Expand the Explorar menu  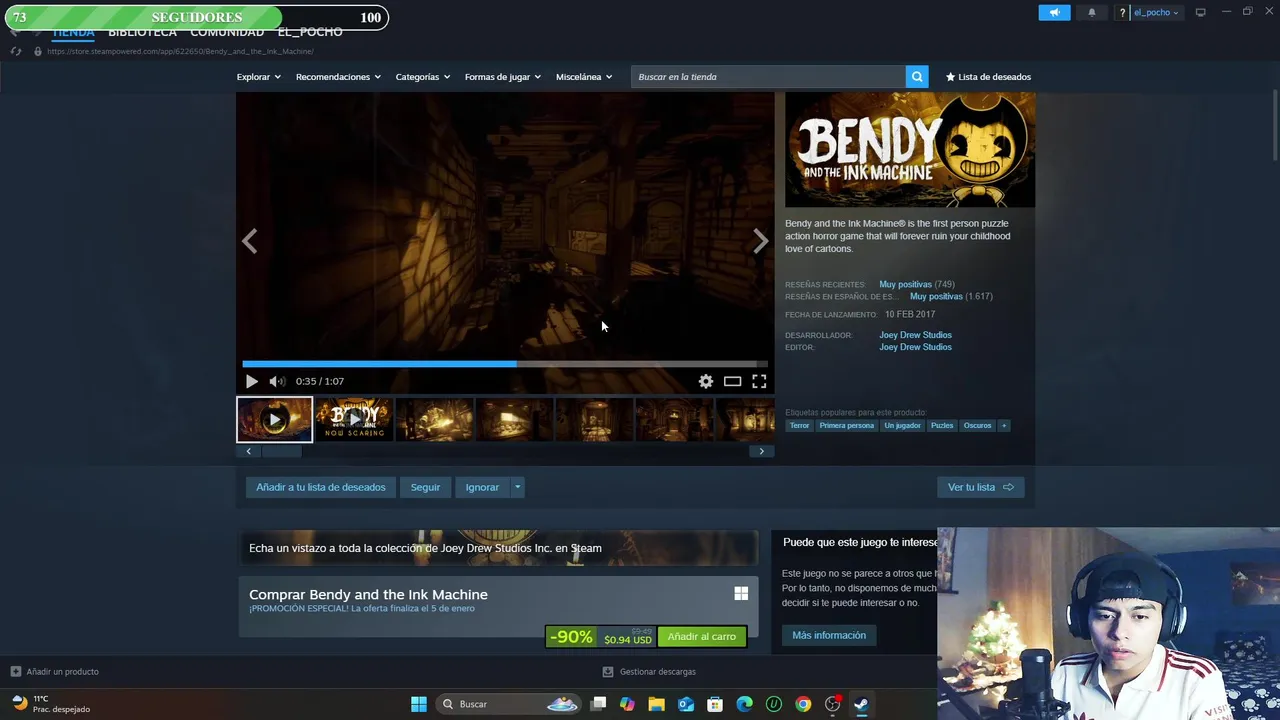[x=258, y=77]
